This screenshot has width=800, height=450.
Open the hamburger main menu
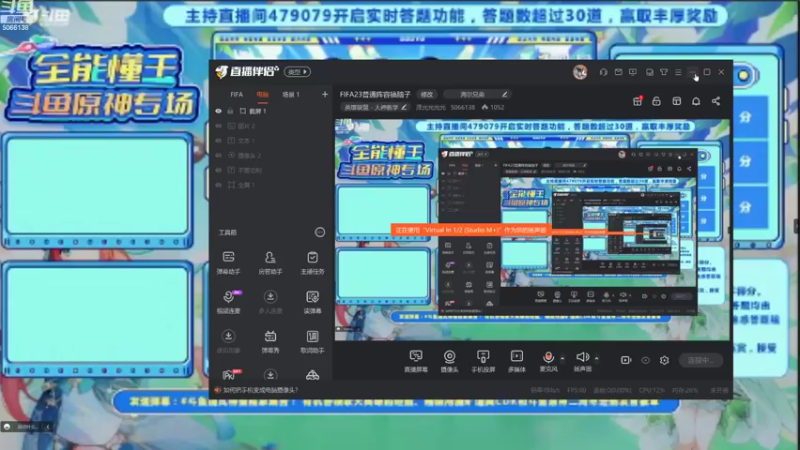pyautogui.click(x=678, y=72)
